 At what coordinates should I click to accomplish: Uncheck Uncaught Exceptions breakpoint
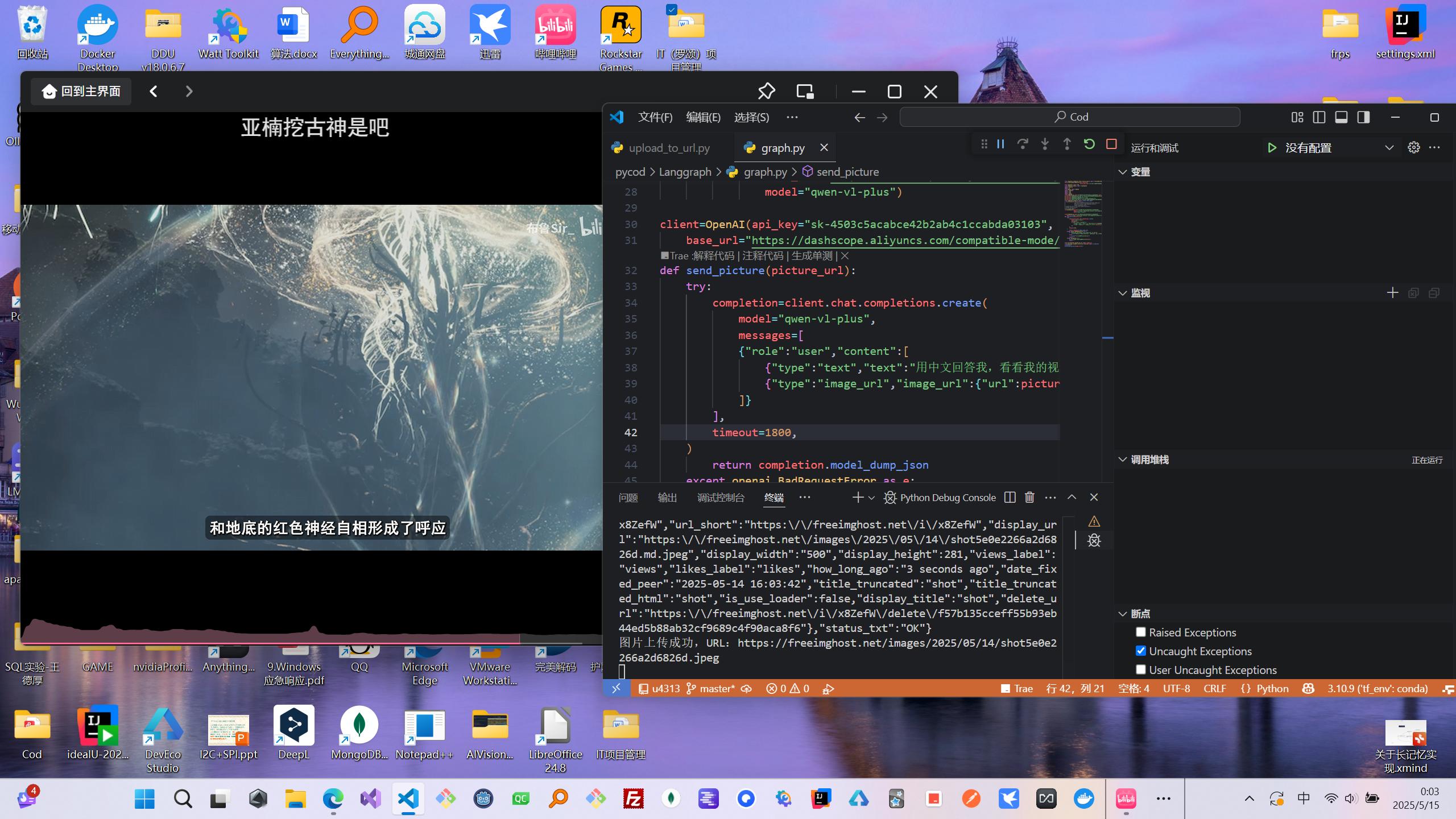pos(1140,651)
